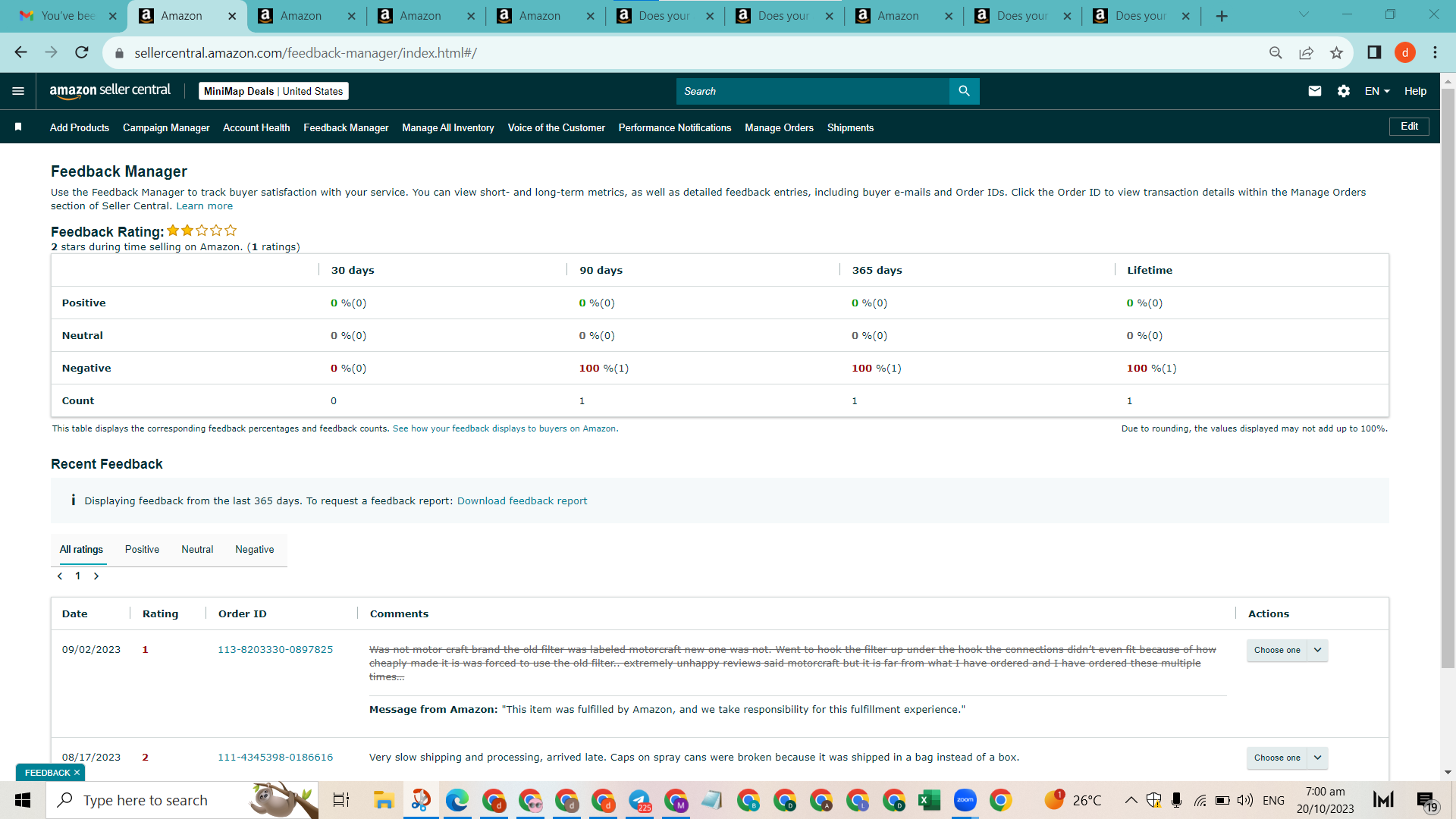Open Microsoft Edge from taskbar
This screenshot has height=819, width=1456.
click(x=457, y=800)
